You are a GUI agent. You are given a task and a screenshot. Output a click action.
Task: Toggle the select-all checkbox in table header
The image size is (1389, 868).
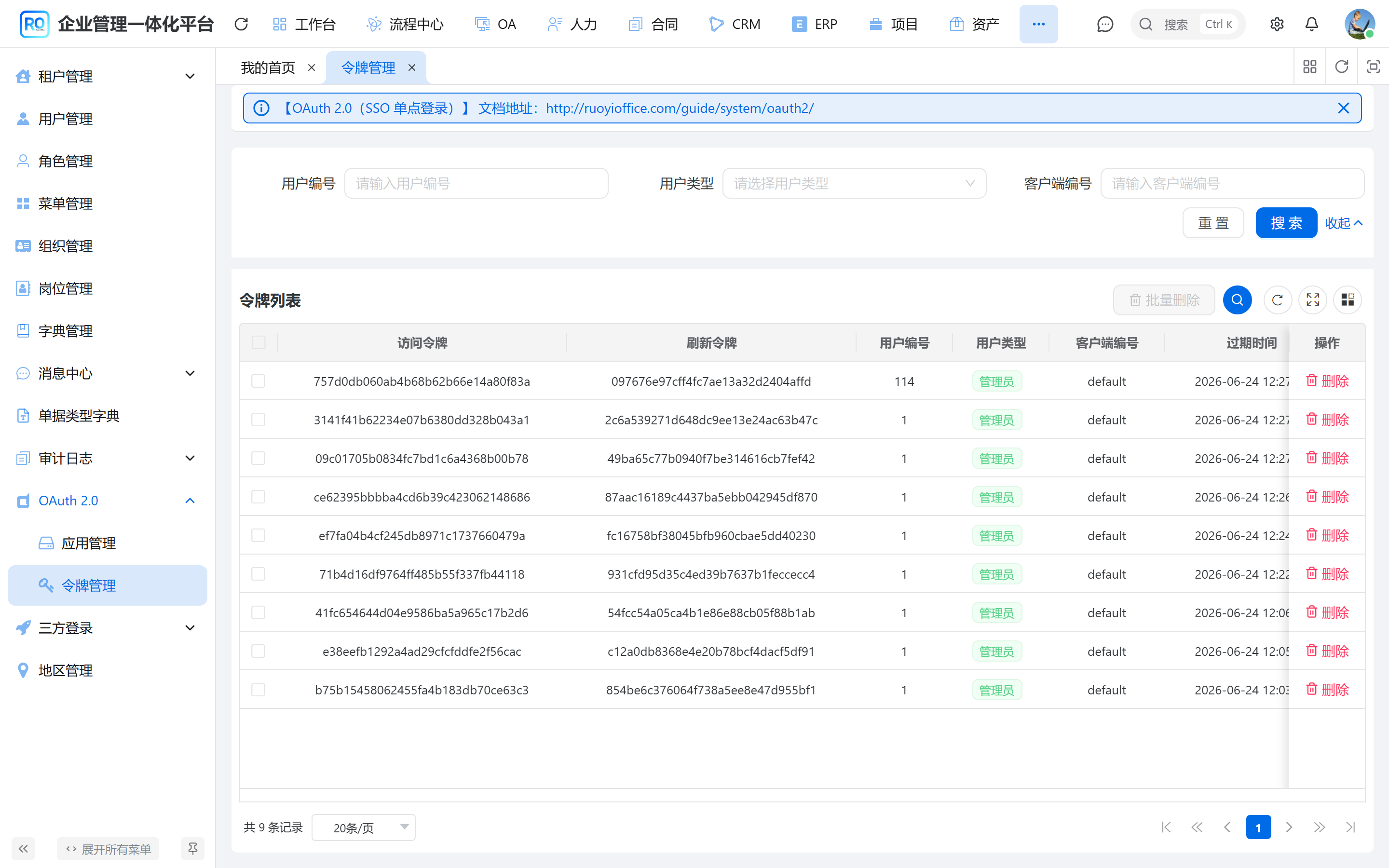coord(259,342)
